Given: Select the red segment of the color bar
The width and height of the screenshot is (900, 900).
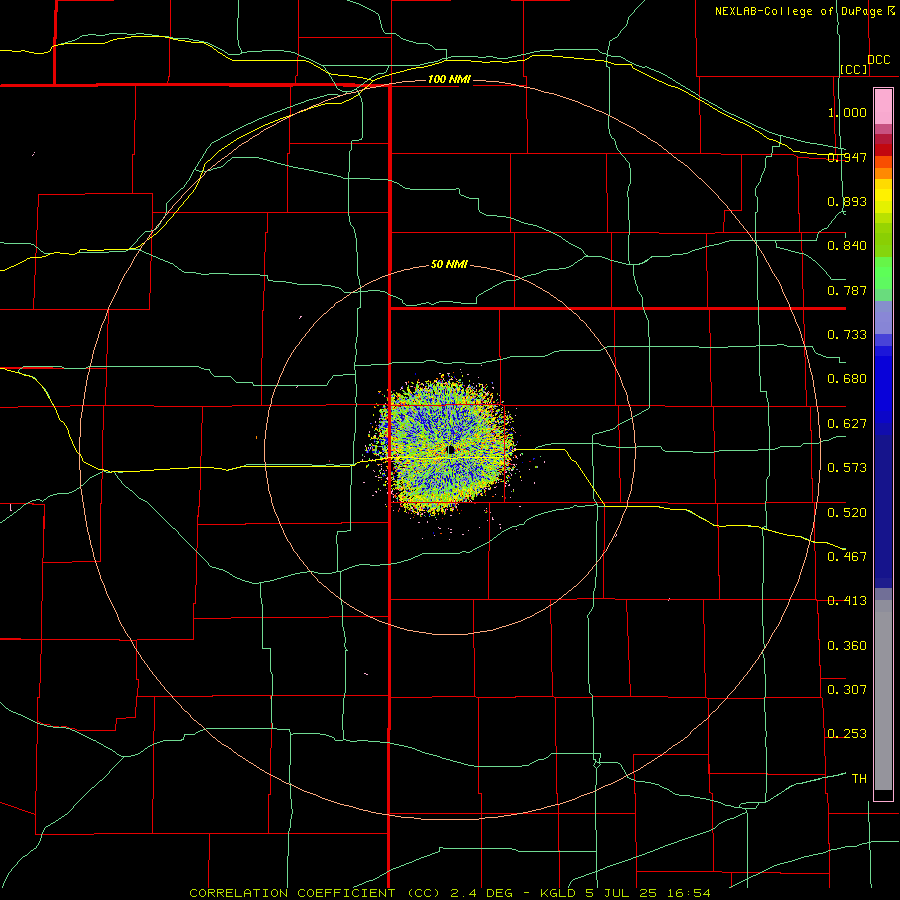Looking at the screenshot, I should point(883,149).
